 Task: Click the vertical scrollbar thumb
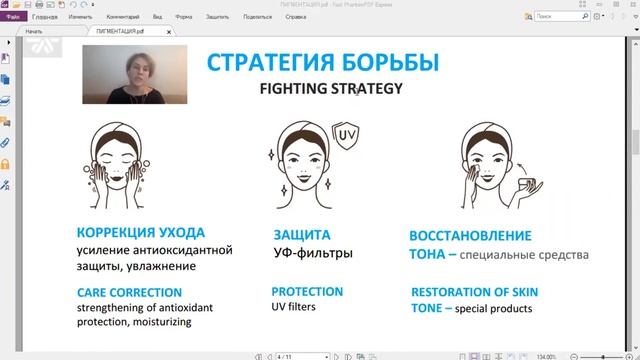(x=636, y=142)
